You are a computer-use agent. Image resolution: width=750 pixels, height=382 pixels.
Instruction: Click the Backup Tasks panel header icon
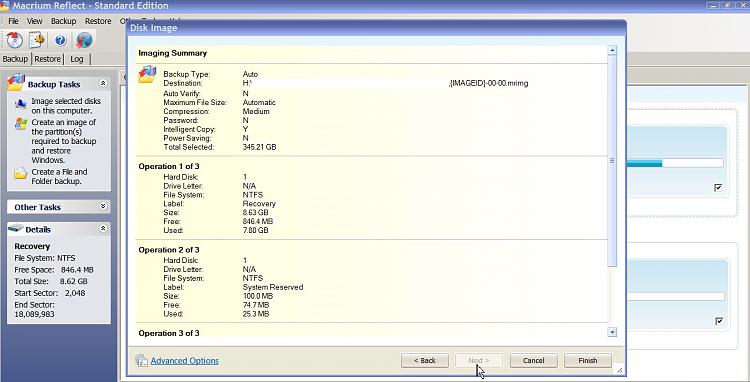[x=16, y=82]
